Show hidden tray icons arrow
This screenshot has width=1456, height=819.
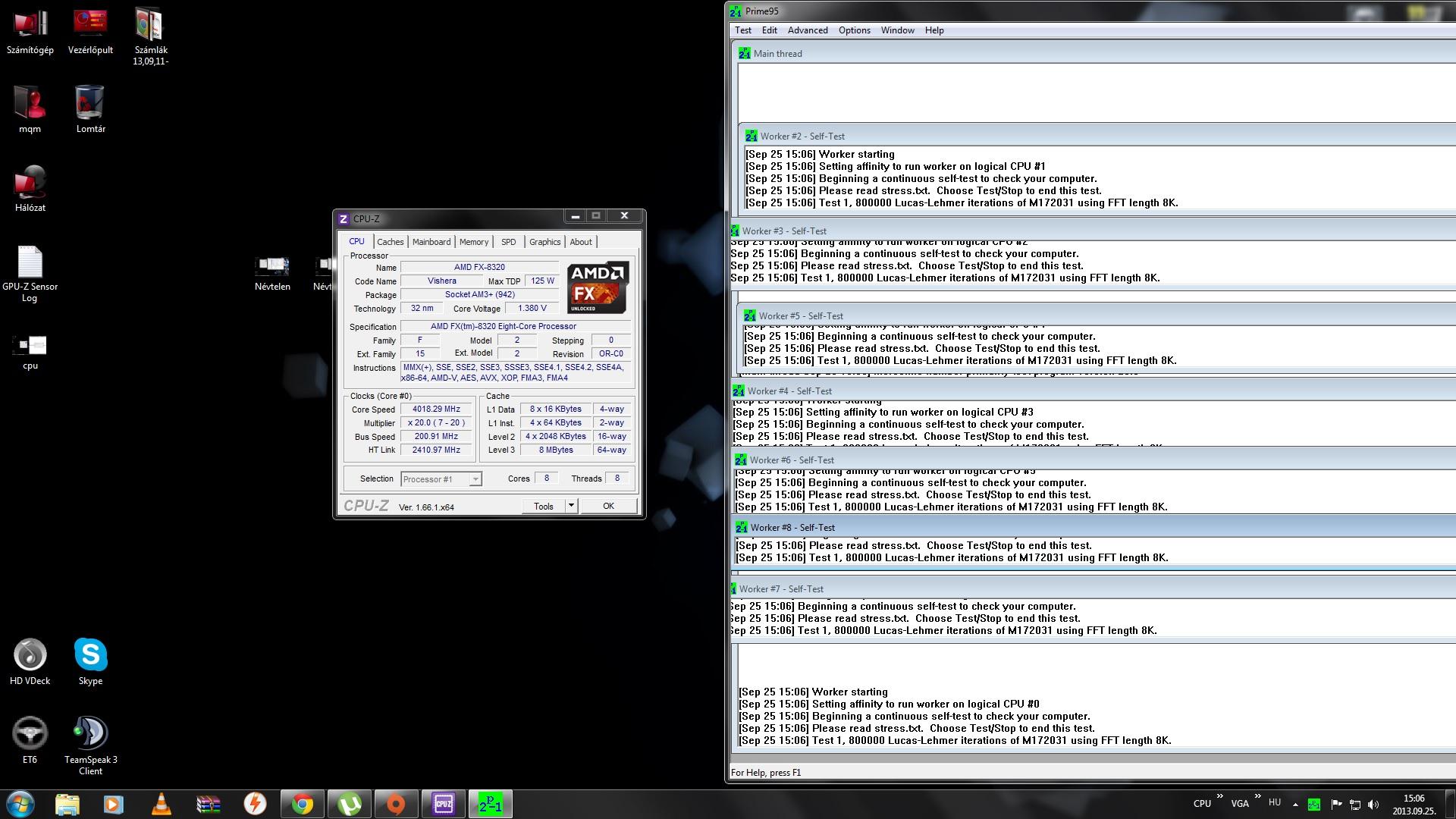tap(1295, 804)
